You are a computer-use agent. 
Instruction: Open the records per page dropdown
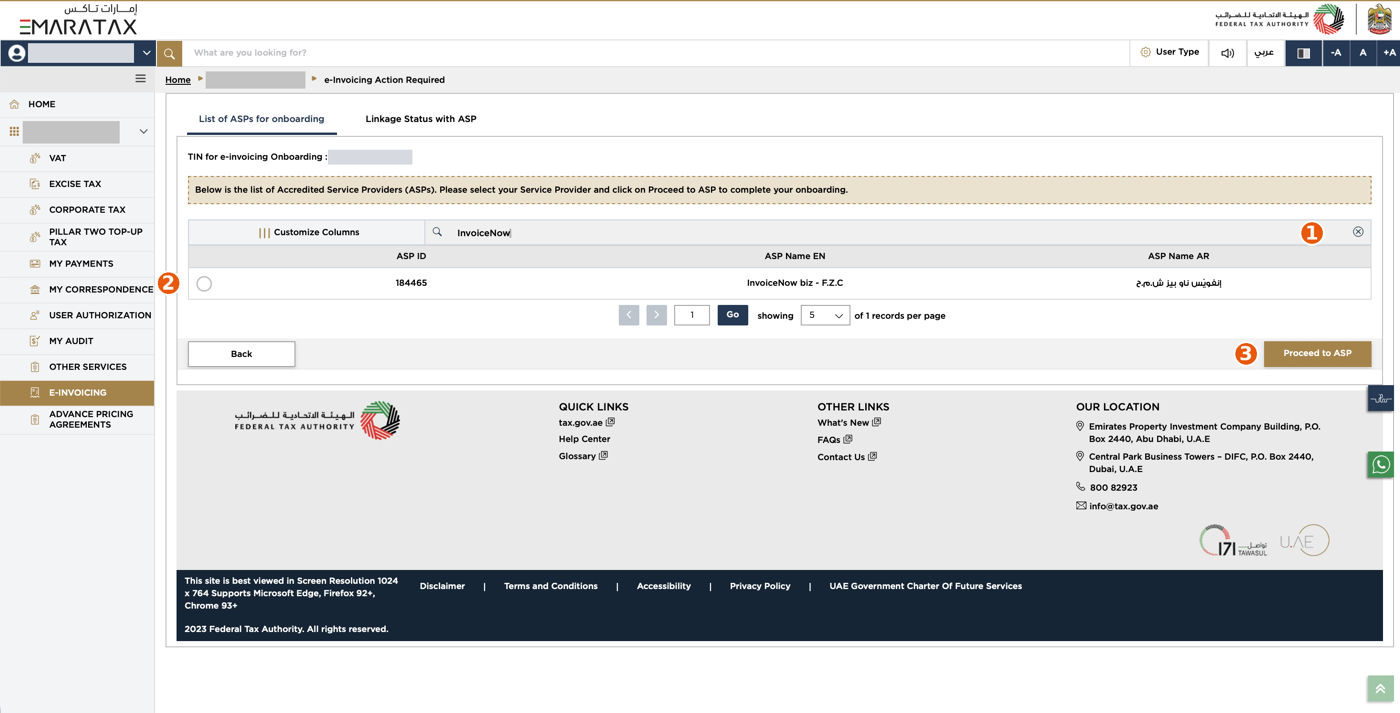tap(825, 315)
